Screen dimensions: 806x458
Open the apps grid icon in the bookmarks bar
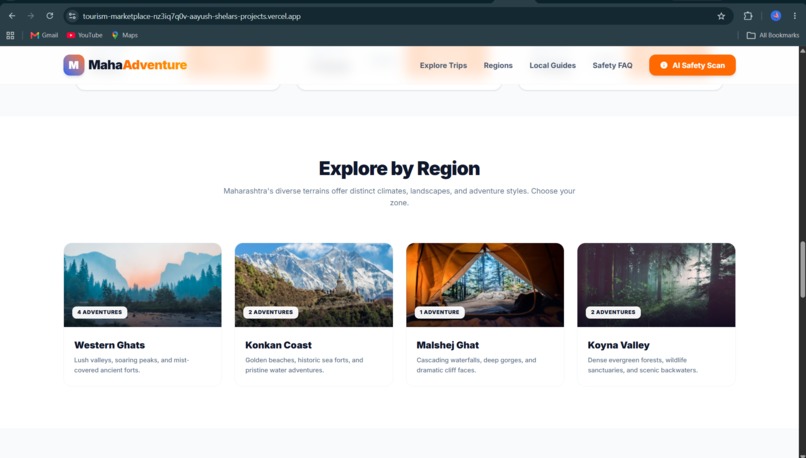(10, 35)
